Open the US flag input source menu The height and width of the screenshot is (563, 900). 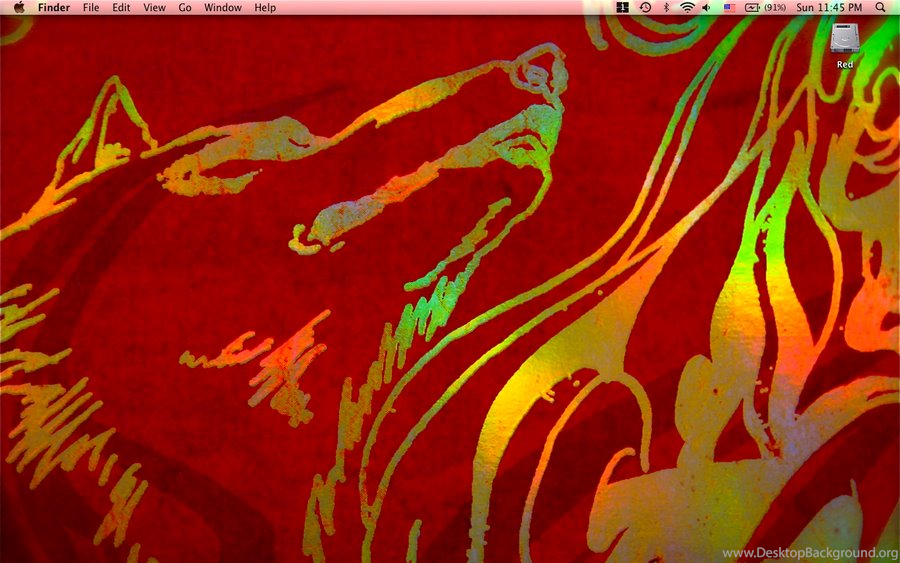click(729, 7)
